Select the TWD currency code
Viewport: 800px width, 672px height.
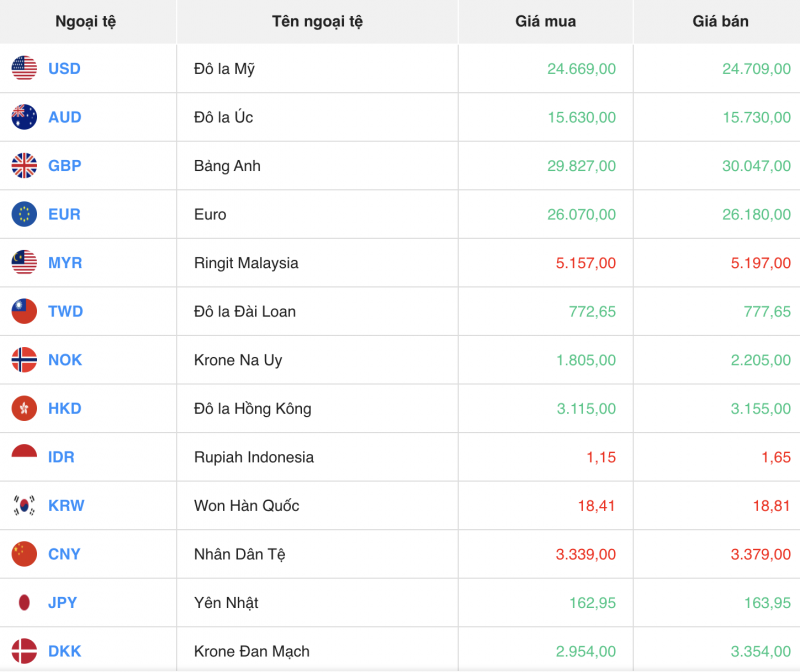click(x=62, y=311)
